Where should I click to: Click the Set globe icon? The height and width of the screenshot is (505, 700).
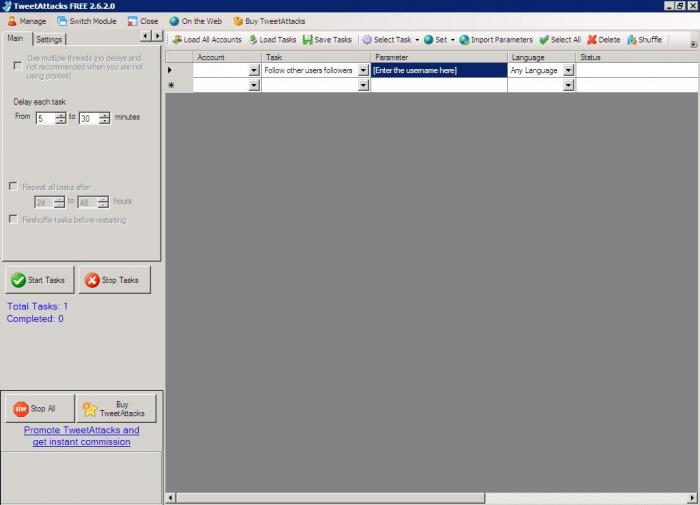pyautogui.click(x=429, y=40)
